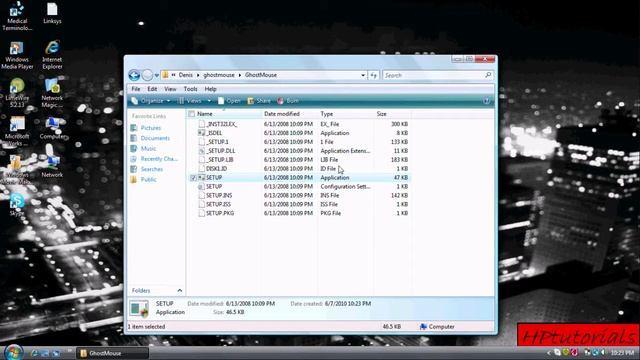640x360 pixels.
Task: Open the Organize toolbar dropdown
Action: click(151, 101)
